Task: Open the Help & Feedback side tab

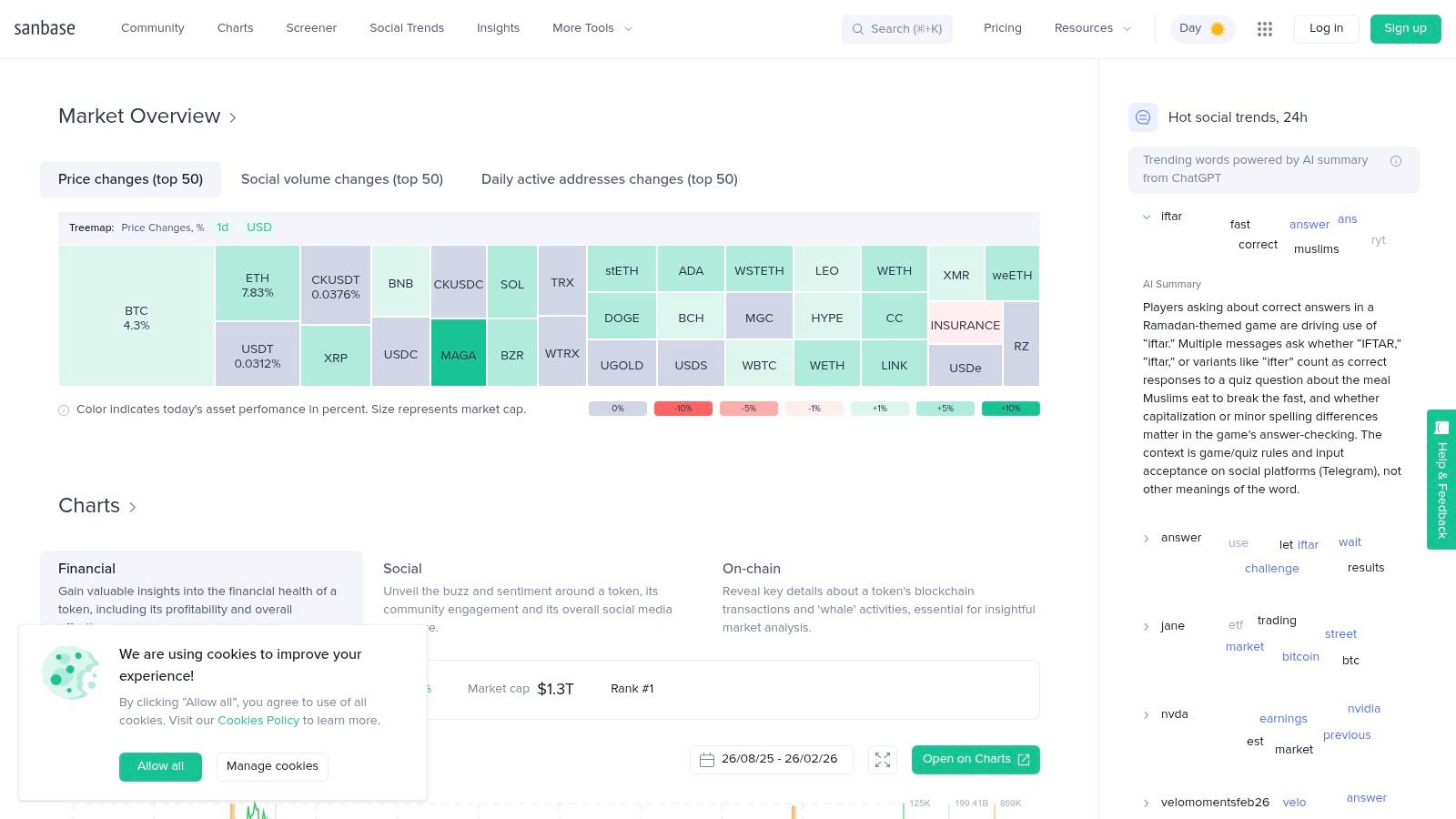Action: pos(1441,480)
